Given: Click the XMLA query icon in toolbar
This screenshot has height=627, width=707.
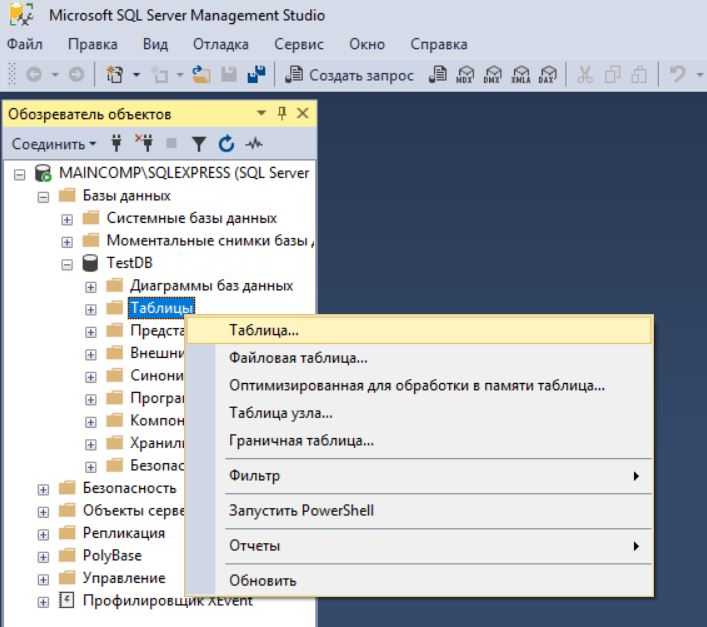Looking at the screenshot, I should point(520,76).
